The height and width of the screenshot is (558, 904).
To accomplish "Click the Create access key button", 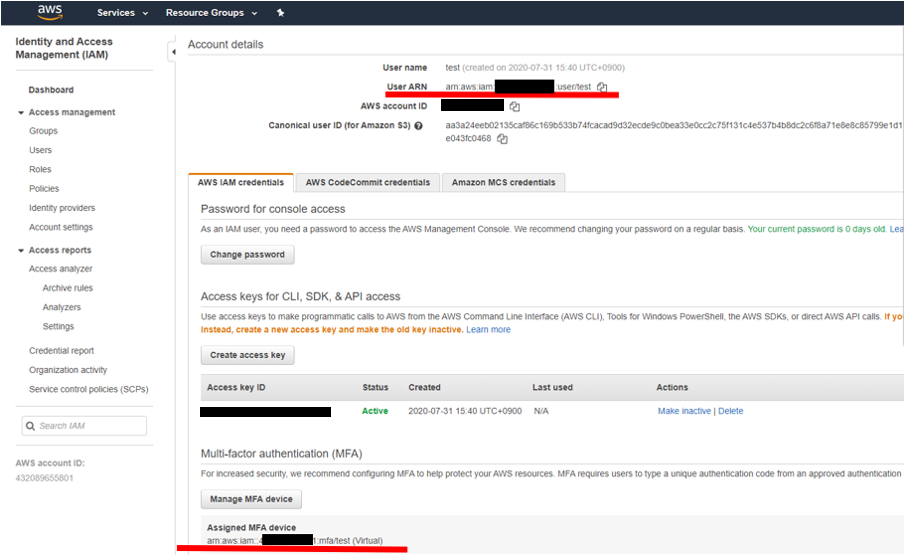I will coord(247,355).
